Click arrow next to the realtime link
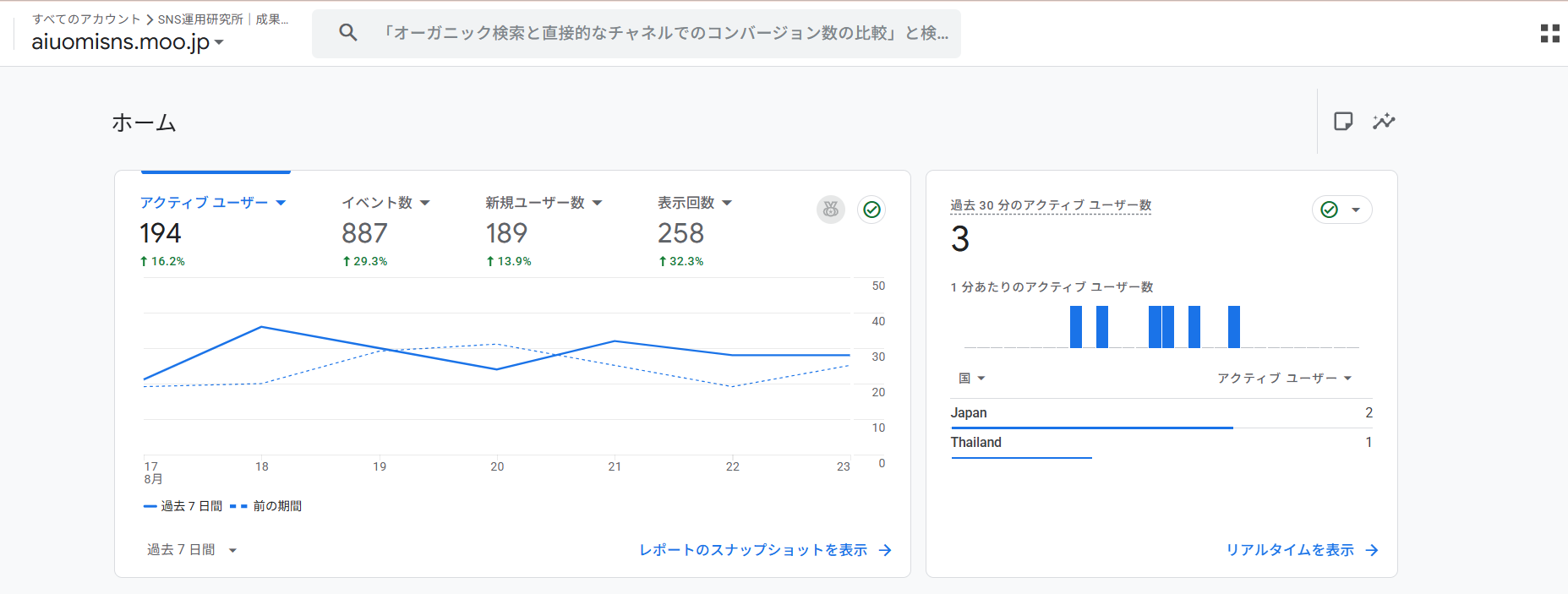 [1372, 550]
